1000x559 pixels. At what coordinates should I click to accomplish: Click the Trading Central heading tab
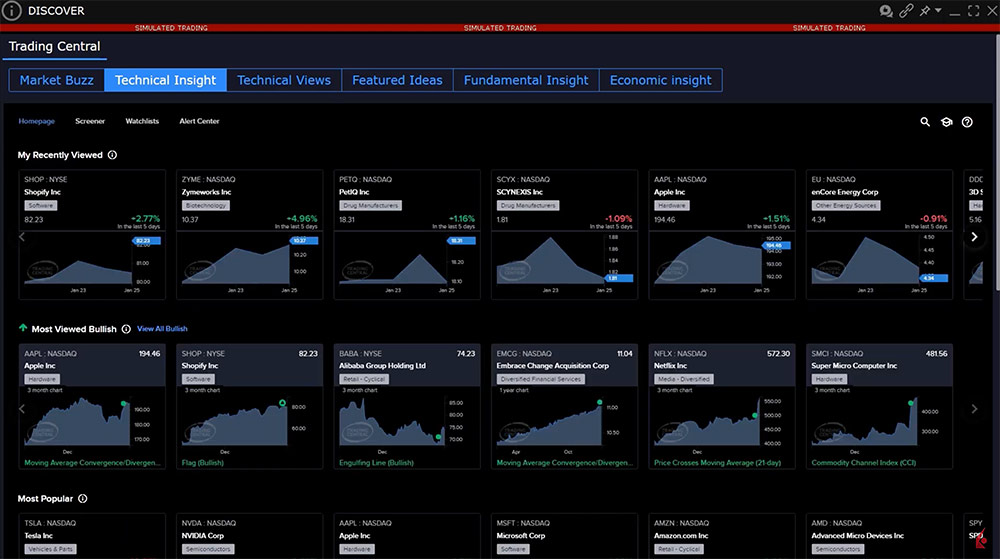pyautogui.click(x=54, y=47)
